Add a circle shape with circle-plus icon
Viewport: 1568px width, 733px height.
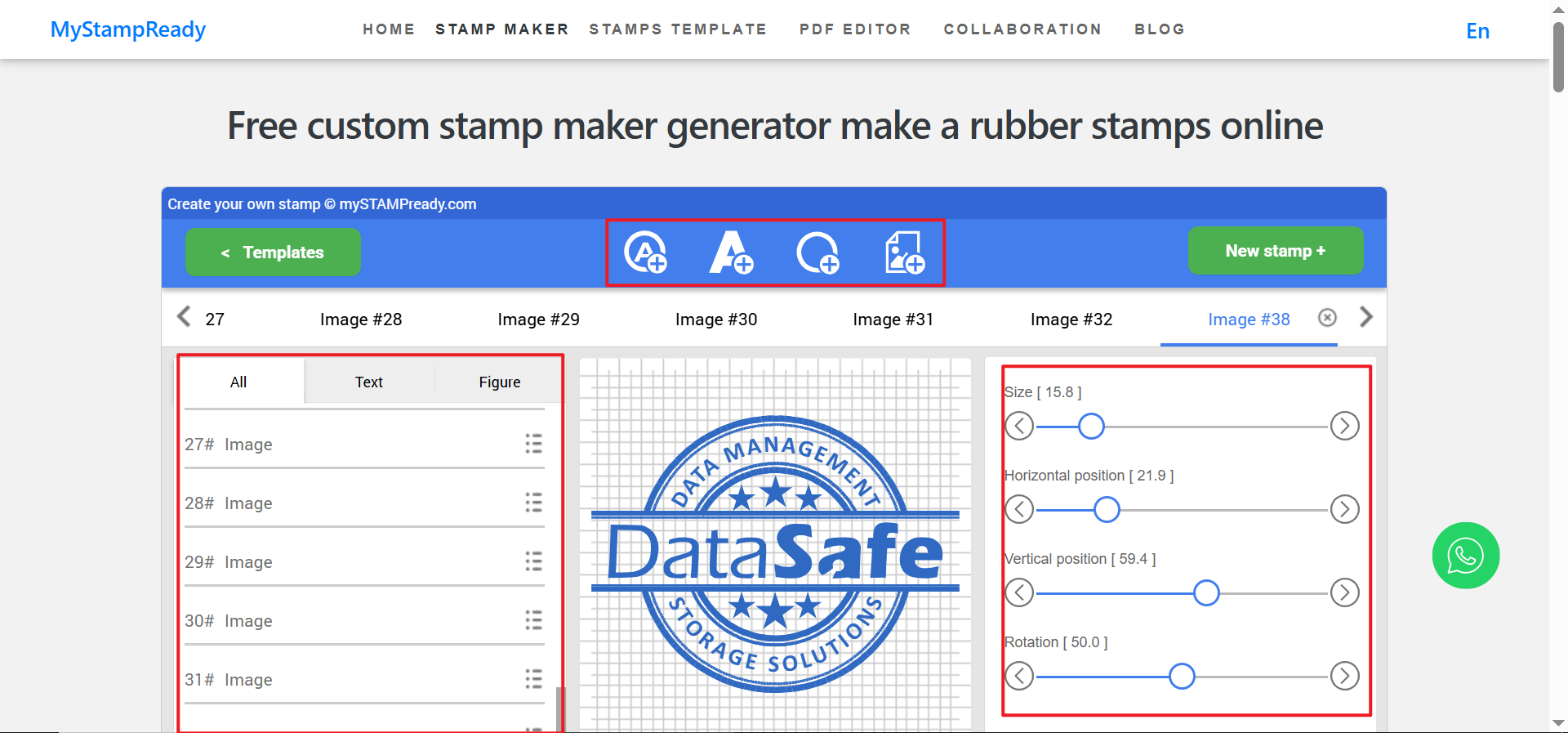(x=817, y=253)
